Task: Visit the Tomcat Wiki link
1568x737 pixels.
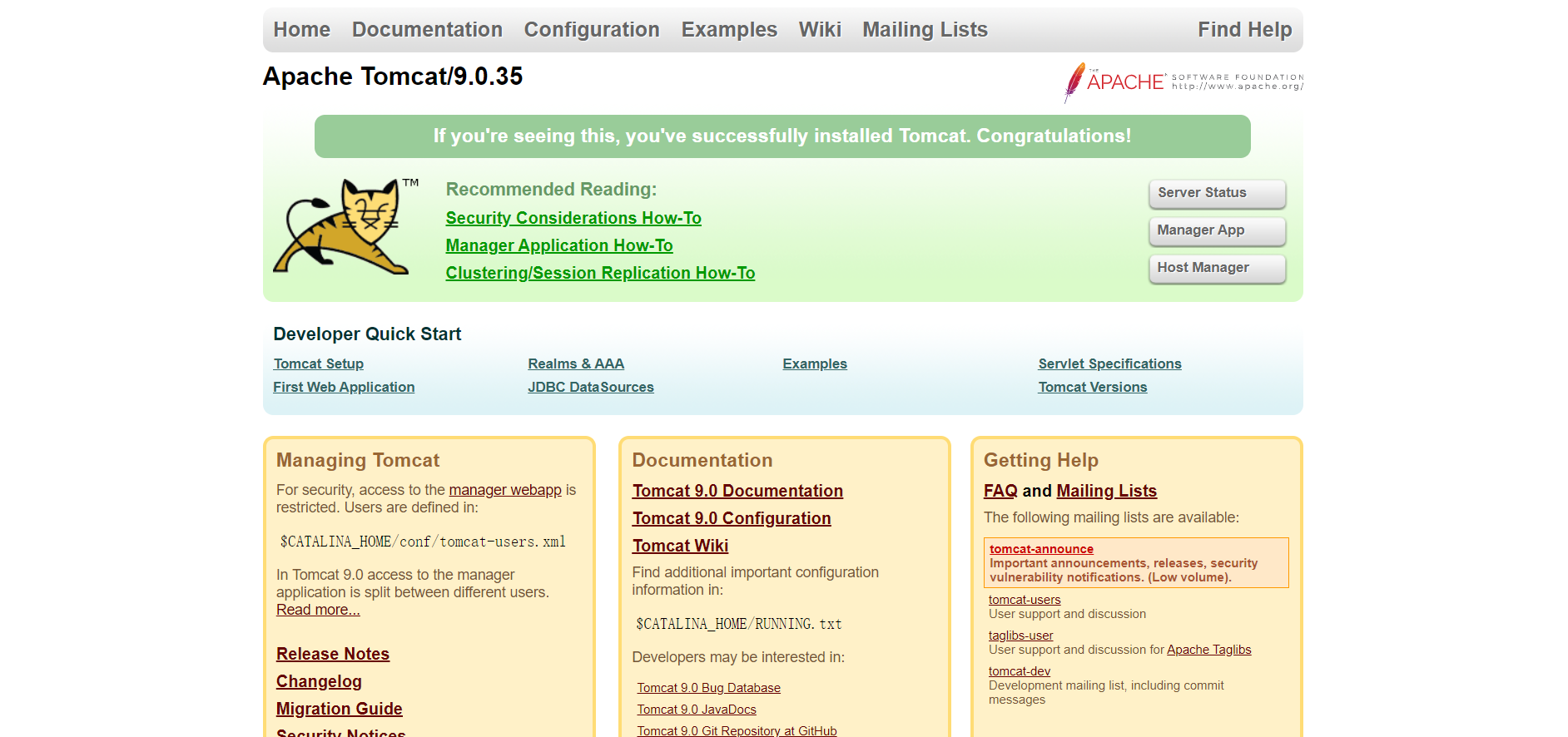Action: click(x=680, y=546)
